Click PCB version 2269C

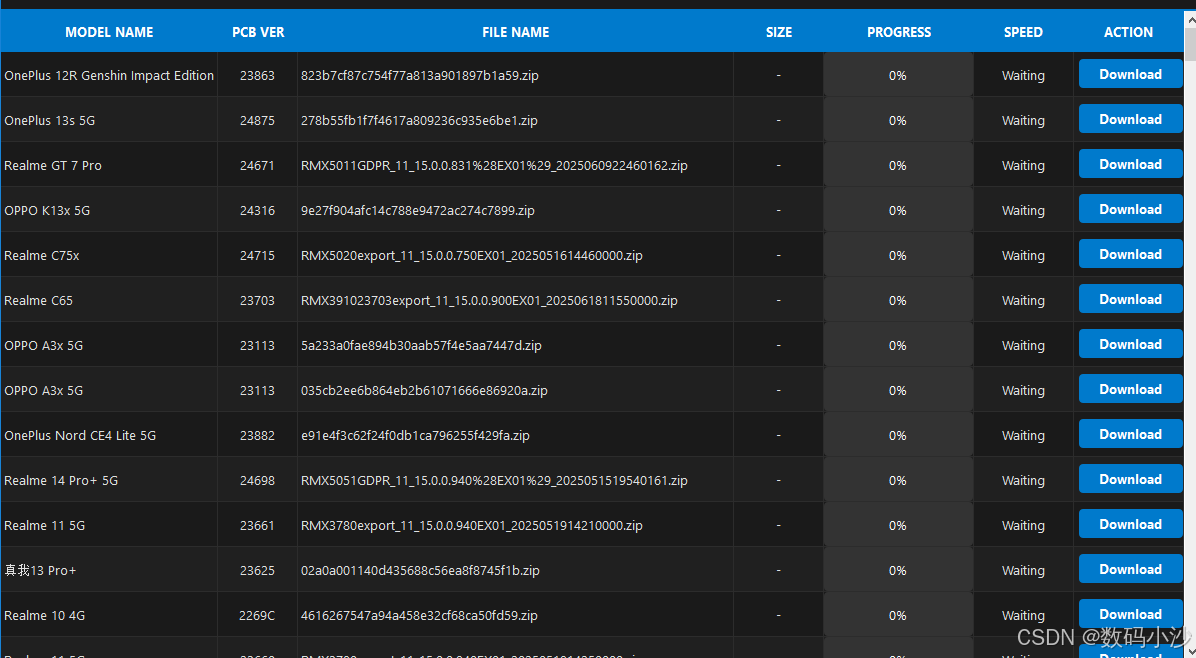tap(257, 615)
